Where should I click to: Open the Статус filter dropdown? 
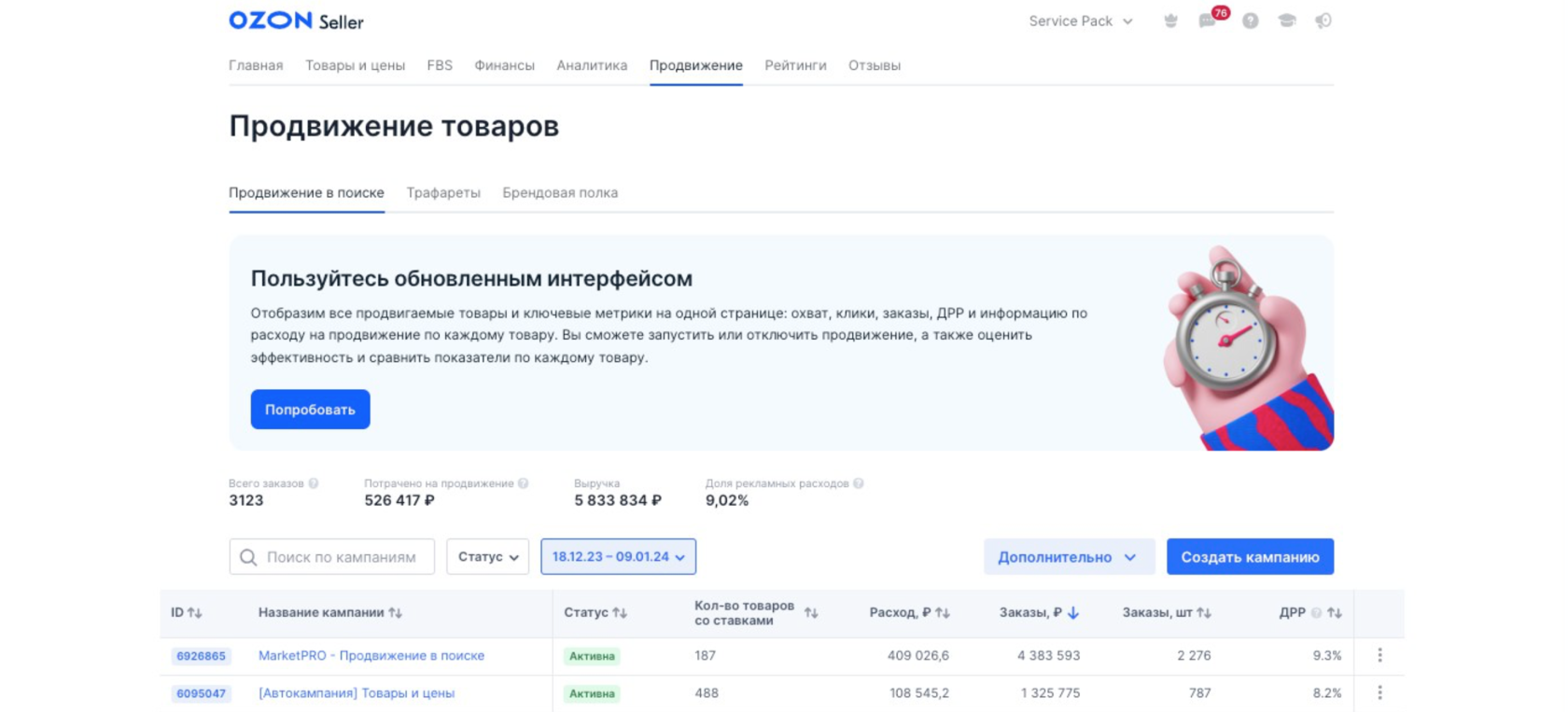point(488,557)
